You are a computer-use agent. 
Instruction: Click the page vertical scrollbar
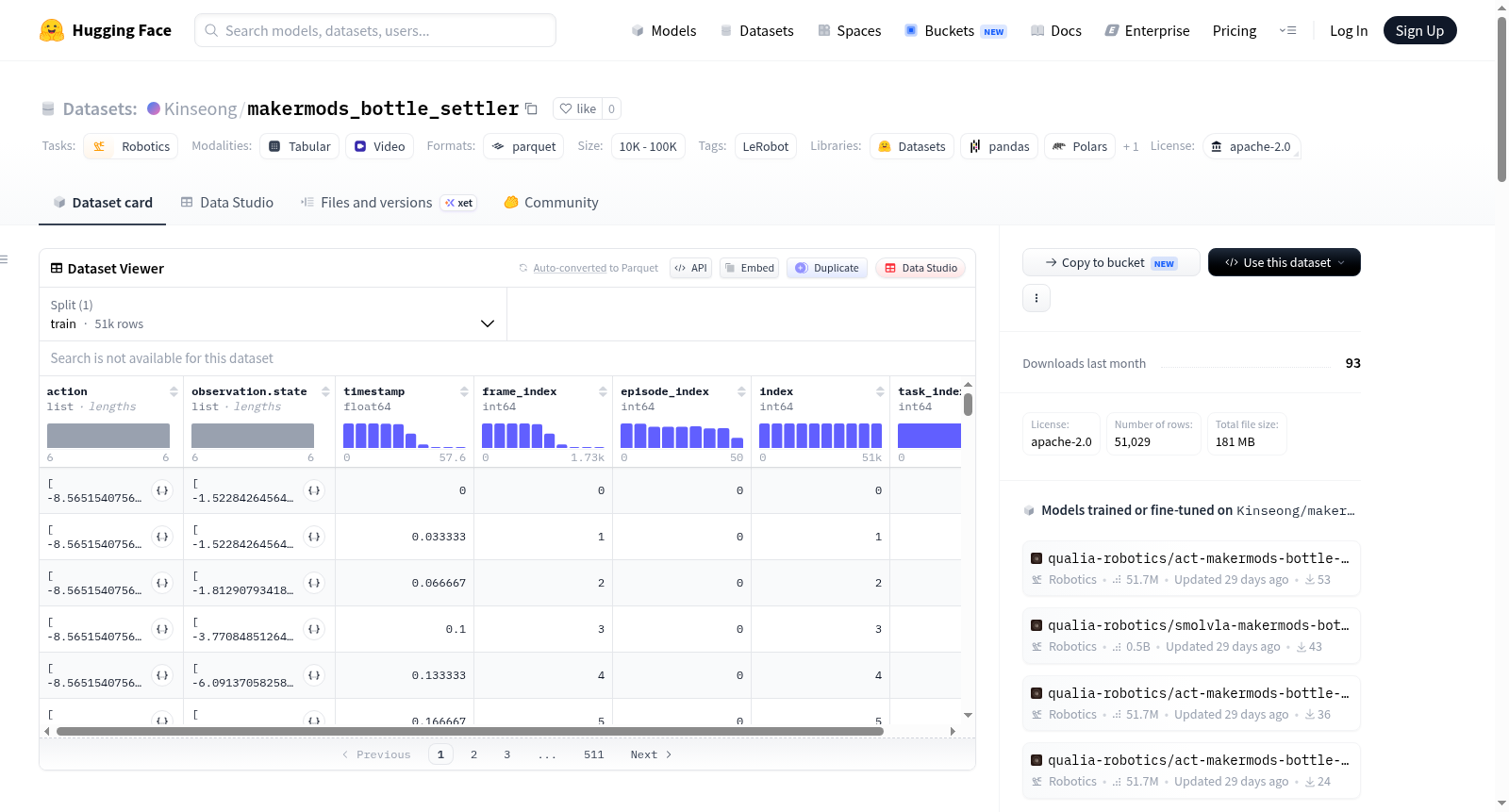pyautogui.click(x=1501, y=99)
